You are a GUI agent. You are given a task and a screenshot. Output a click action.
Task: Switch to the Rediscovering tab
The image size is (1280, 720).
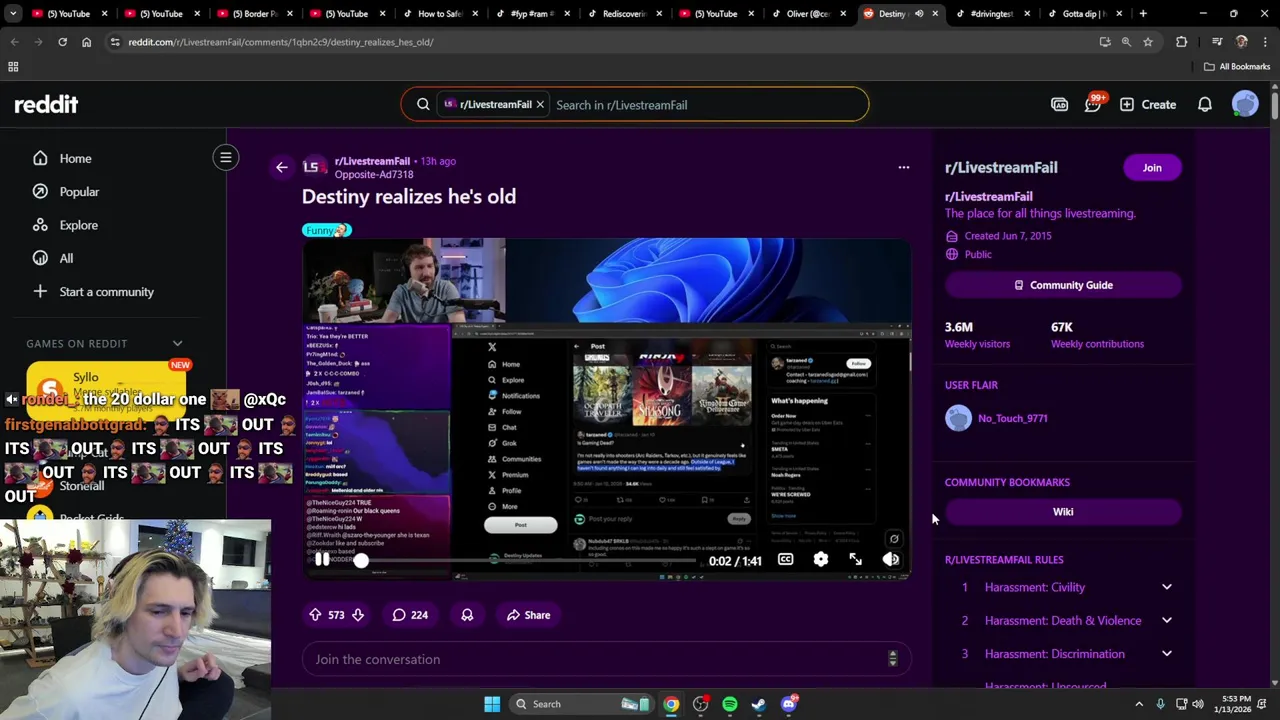coord(623,14)
